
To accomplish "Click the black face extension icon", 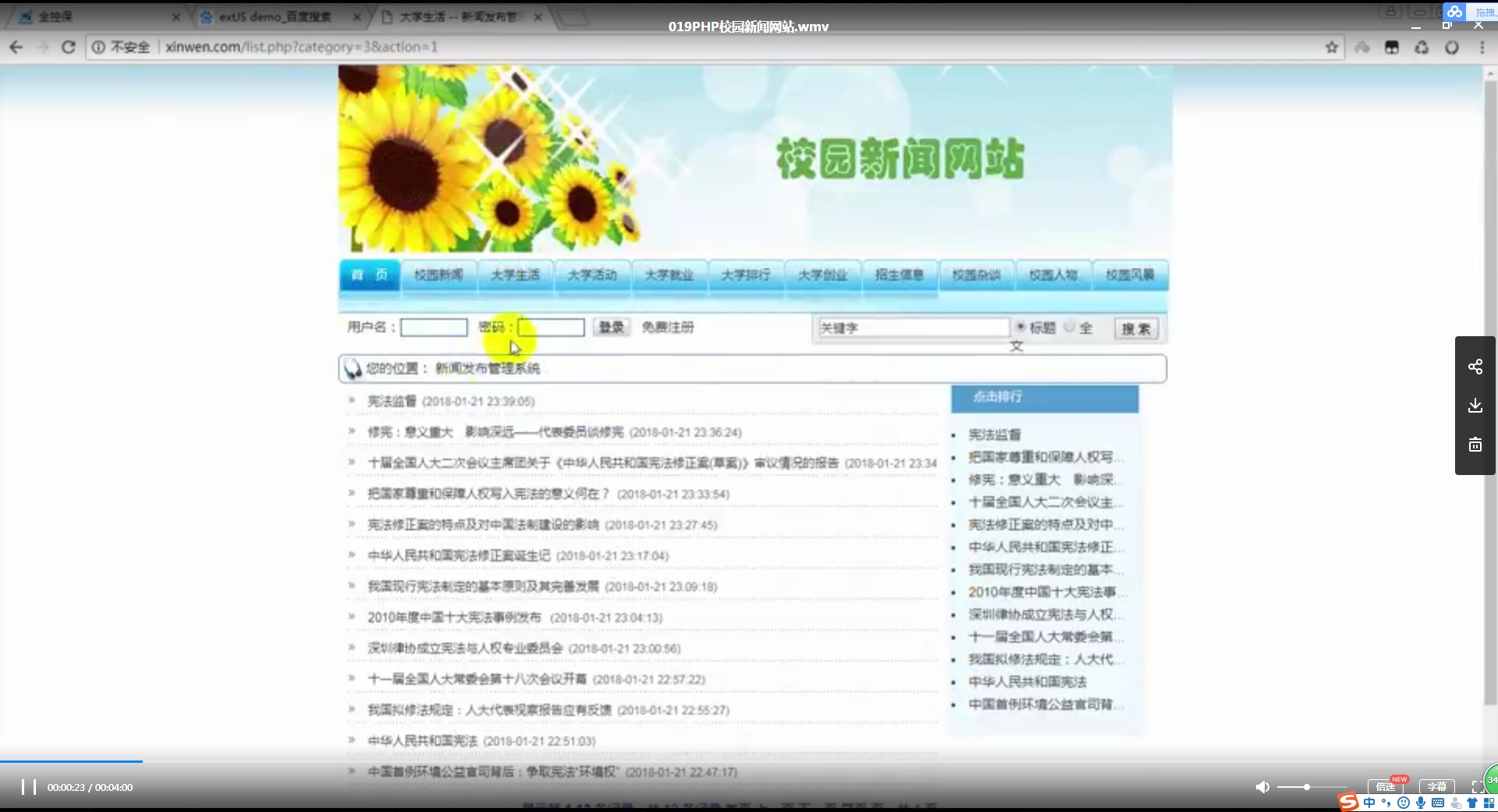I will point(1392,48).
